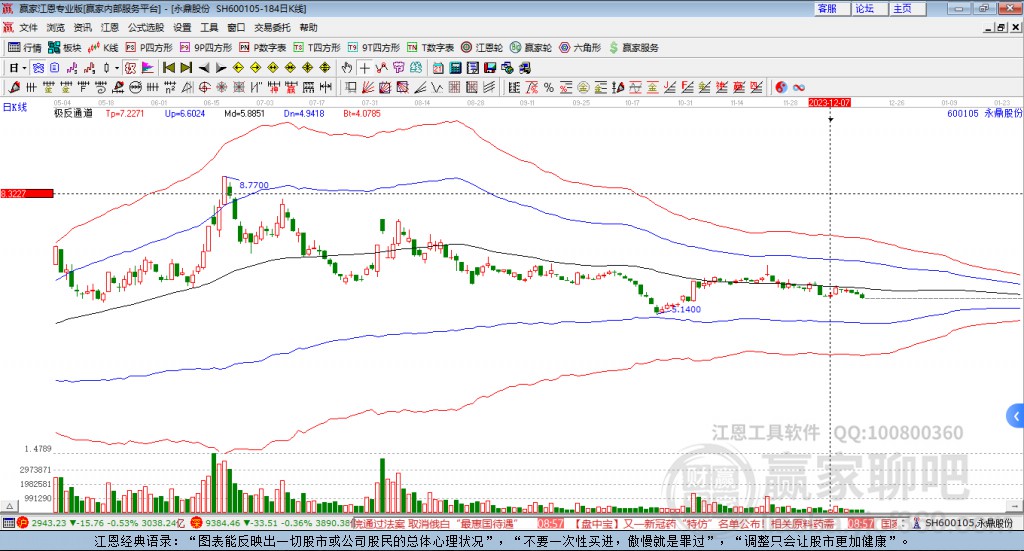The image size is (1024, 551).
Task: Toggle the crosshair cursor tool
Action: click(x=364, y=68)
